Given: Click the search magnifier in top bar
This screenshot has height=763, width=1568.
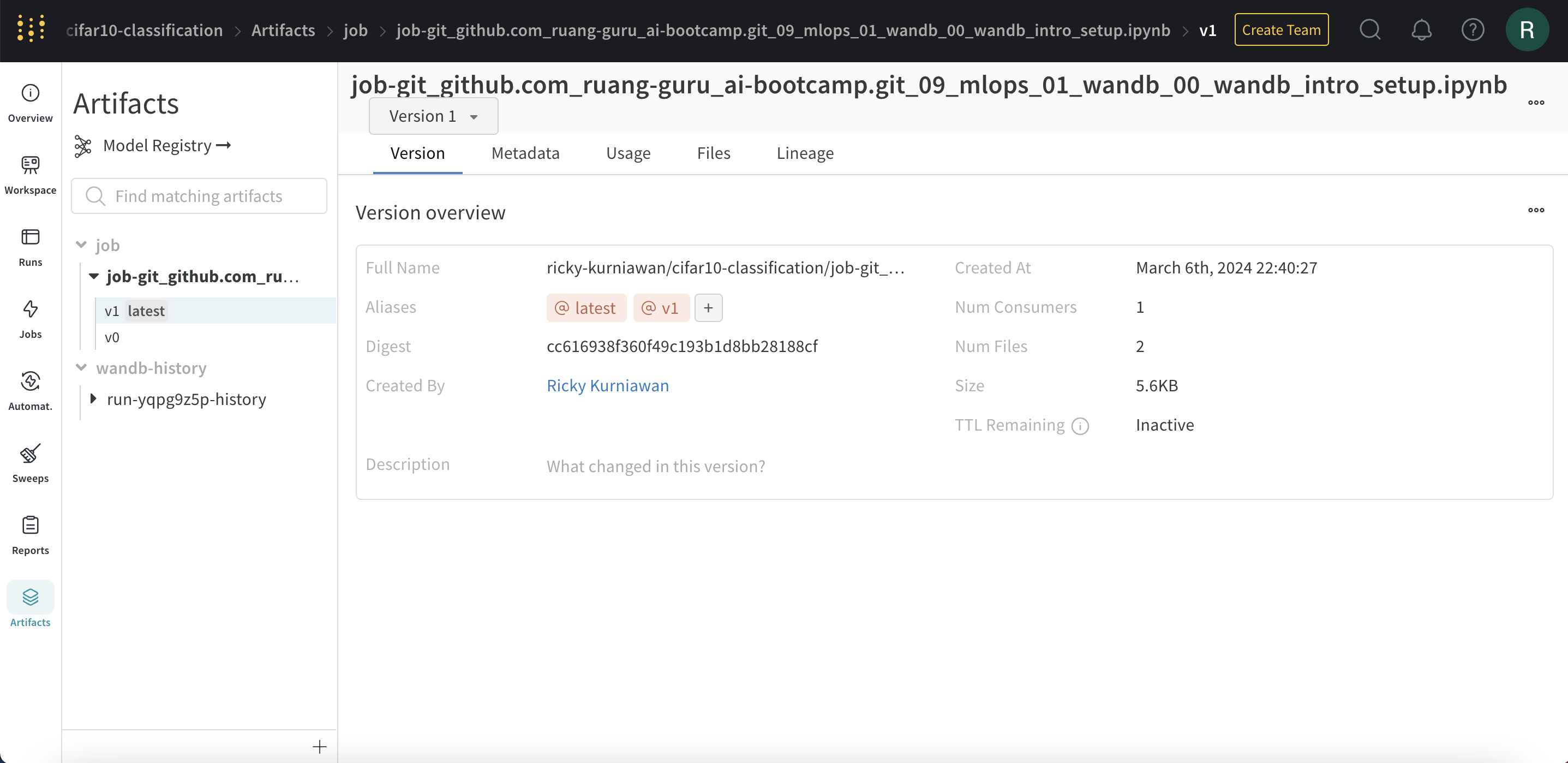Looking at the screenshot, I should pyautogui.click(x=1370, y=29).
